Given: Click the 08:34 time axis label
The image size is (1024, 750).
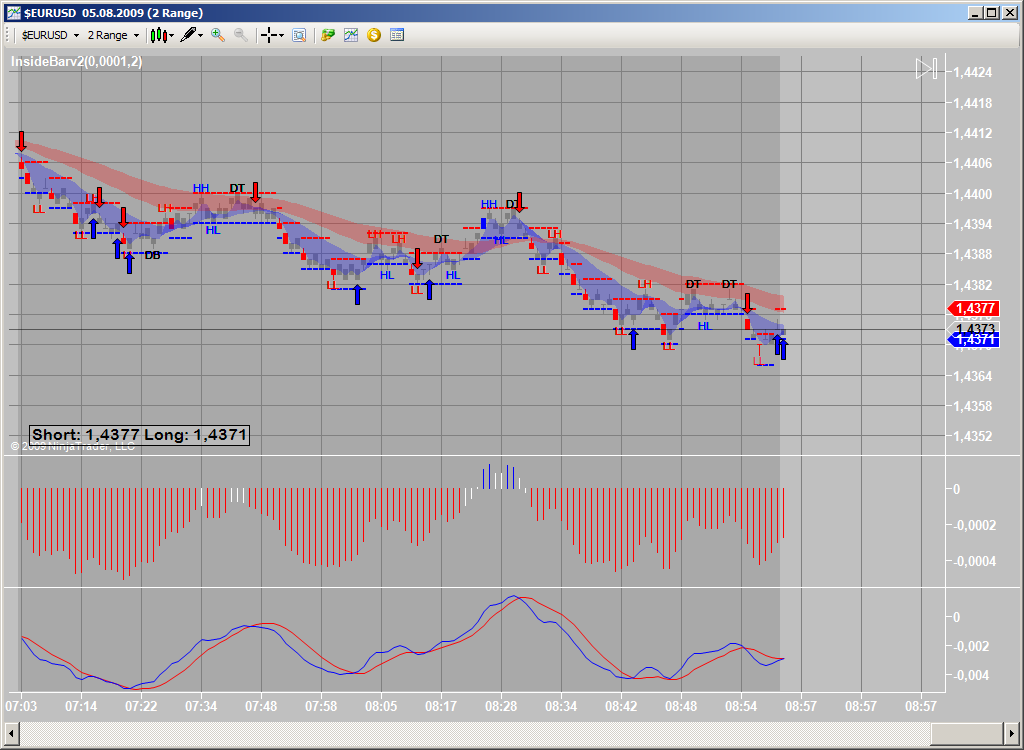Looking at the screenshot, I should 561,706.
